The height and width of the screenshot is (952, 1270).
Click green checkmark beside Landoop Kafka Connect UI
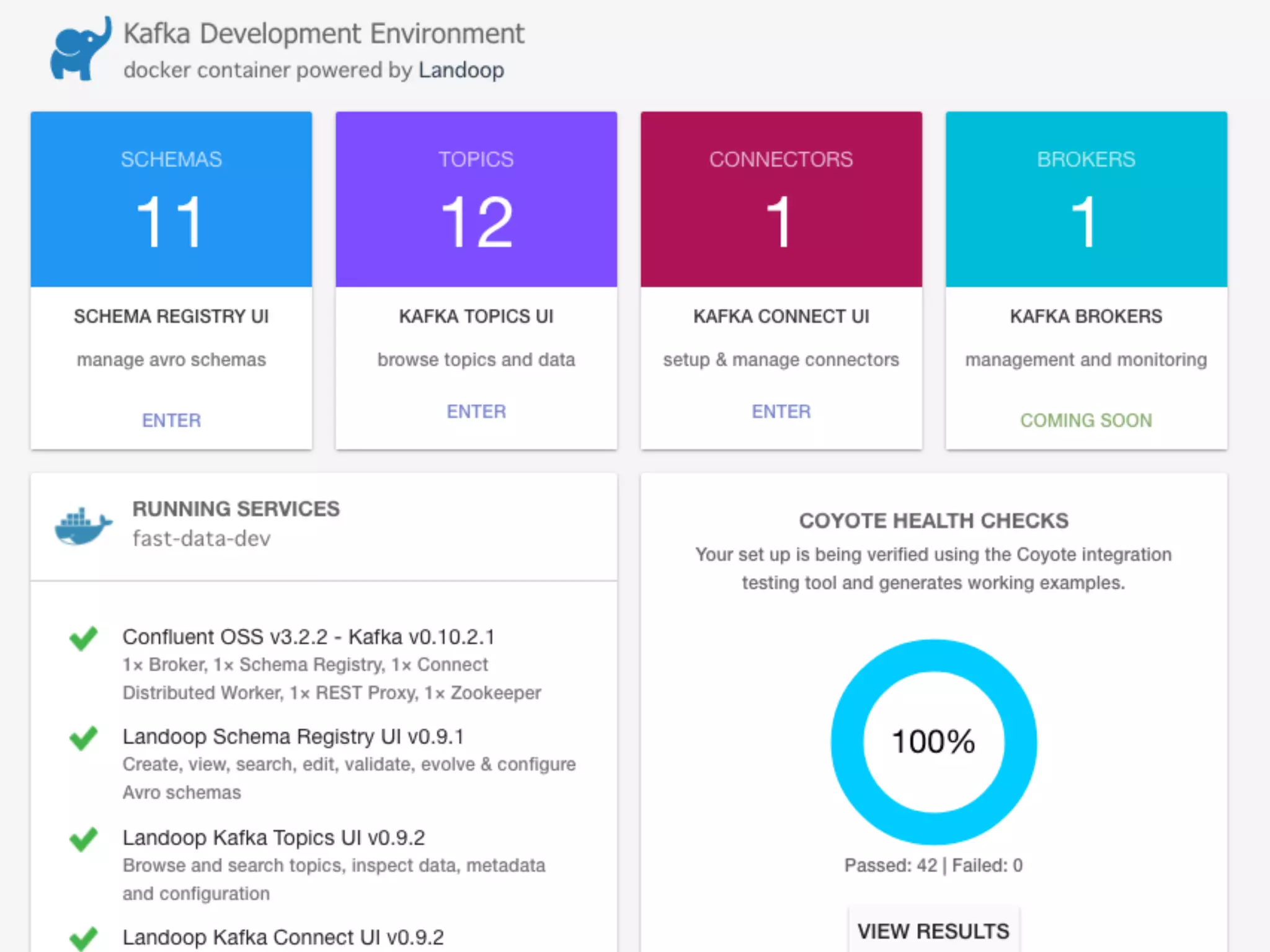[x=84, y=938]
